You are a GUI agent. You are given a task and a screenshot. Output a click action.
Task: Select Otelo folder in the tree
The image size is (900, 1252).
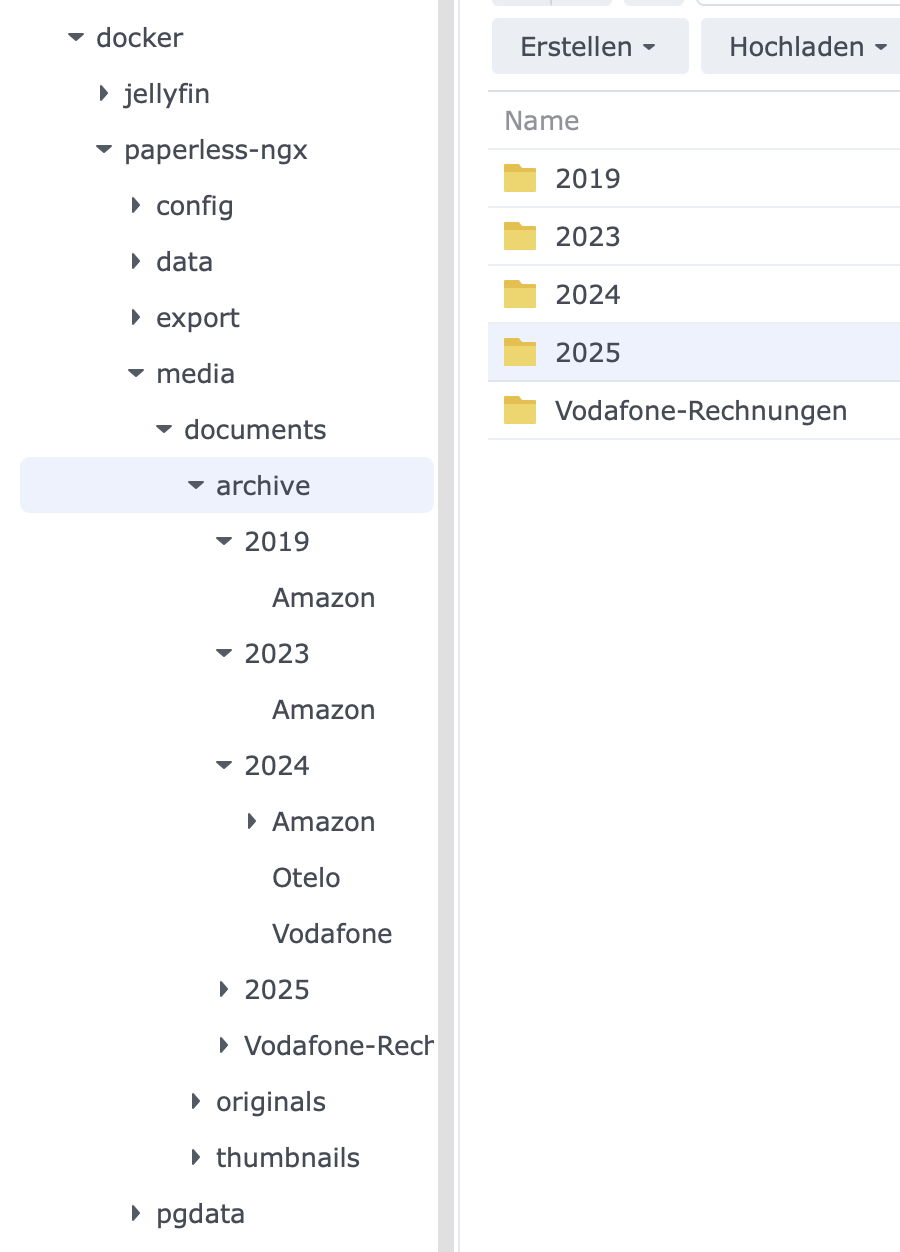[x=306, y=878]
